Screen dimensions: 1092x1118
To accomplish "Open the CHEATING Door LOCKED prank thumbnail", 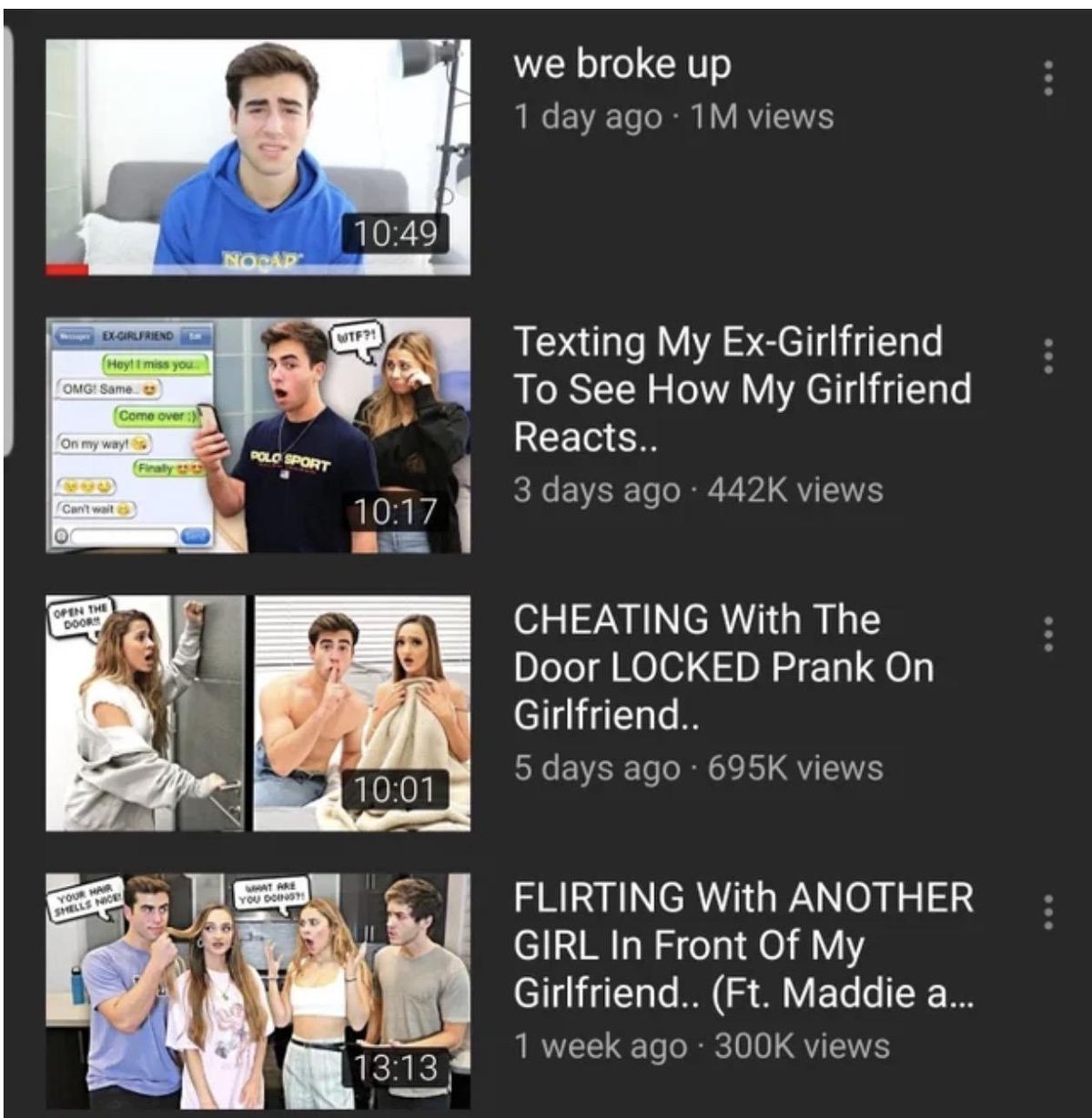I will (258, 713).
